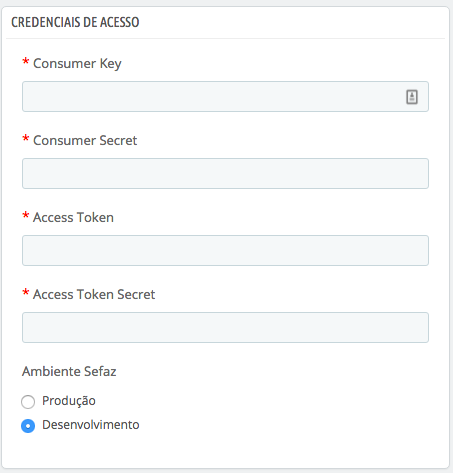Click the Desenvolvimento option label text
The height and width of the screenshot is (473, 453).
pos(91,425)
